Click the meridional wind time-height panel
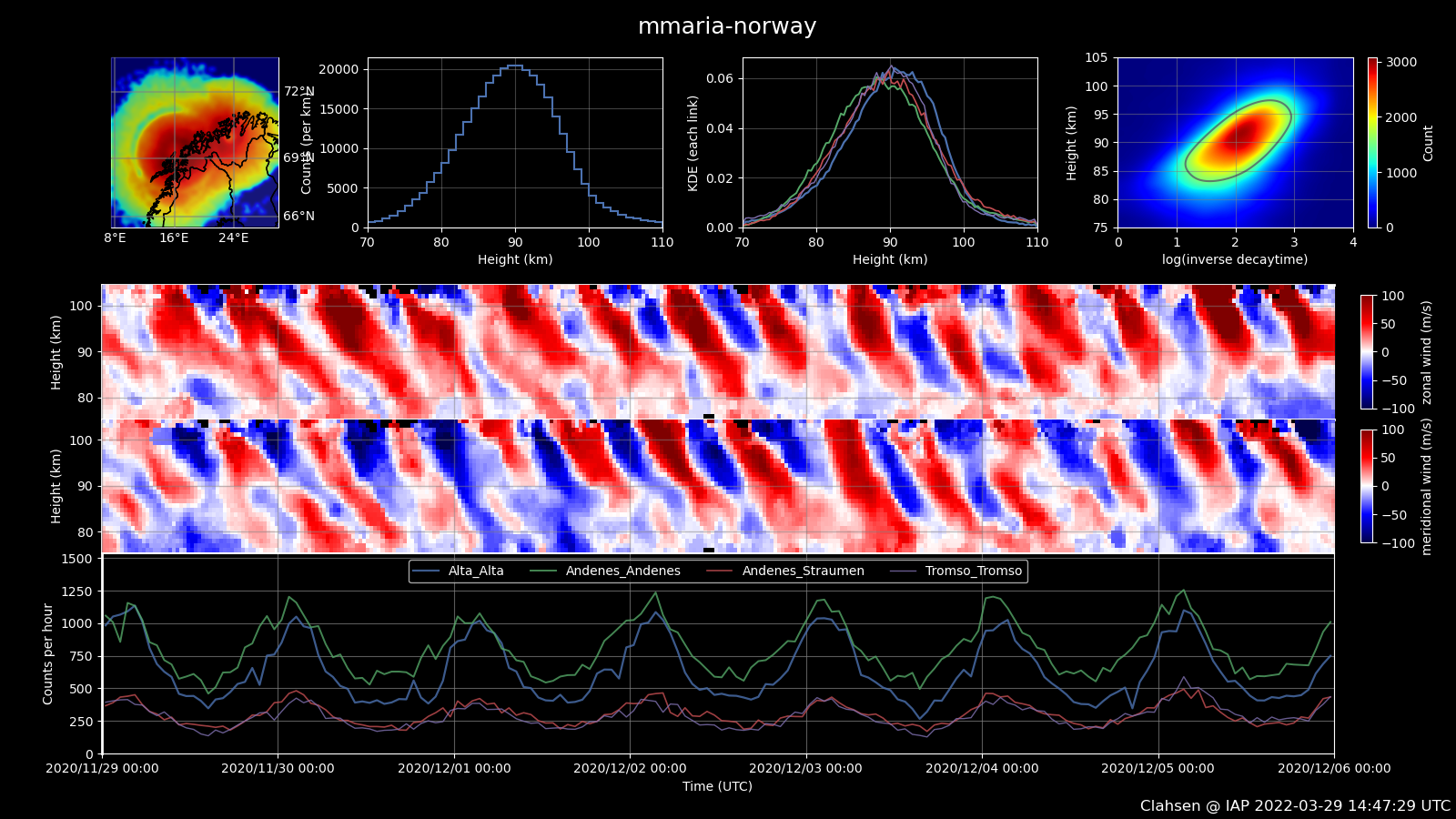 coord(718,486)
